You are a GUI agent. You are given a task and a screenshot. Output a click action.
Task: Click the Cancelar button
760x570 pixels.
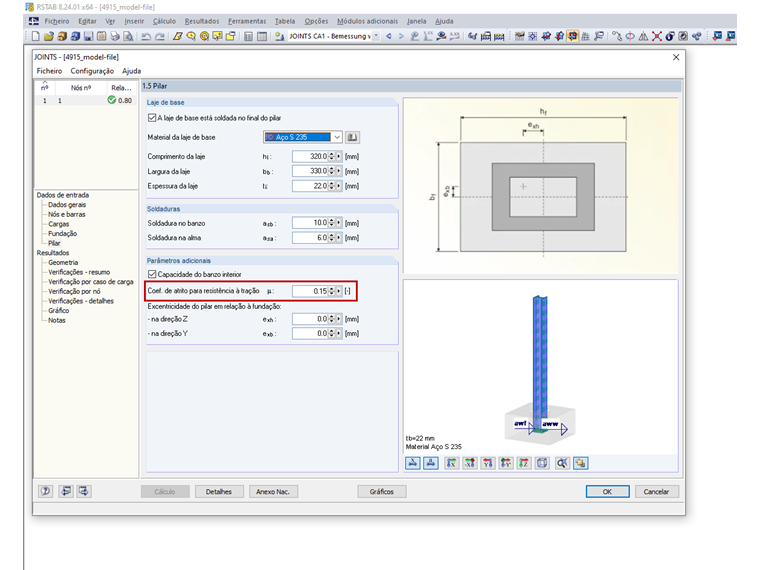click(x=656, y=491)
